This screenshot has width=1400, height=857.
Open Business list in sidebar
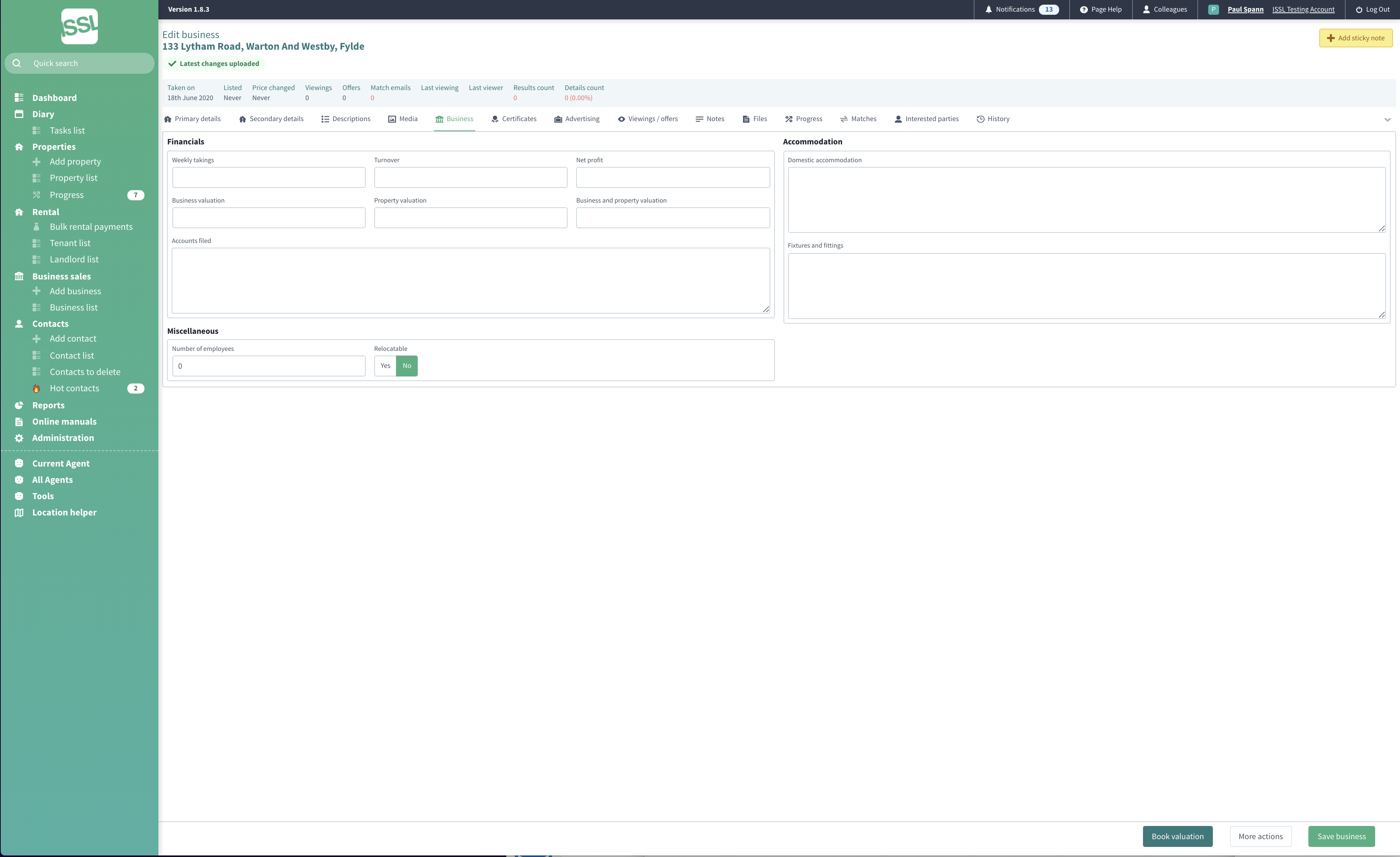(73, 307)
